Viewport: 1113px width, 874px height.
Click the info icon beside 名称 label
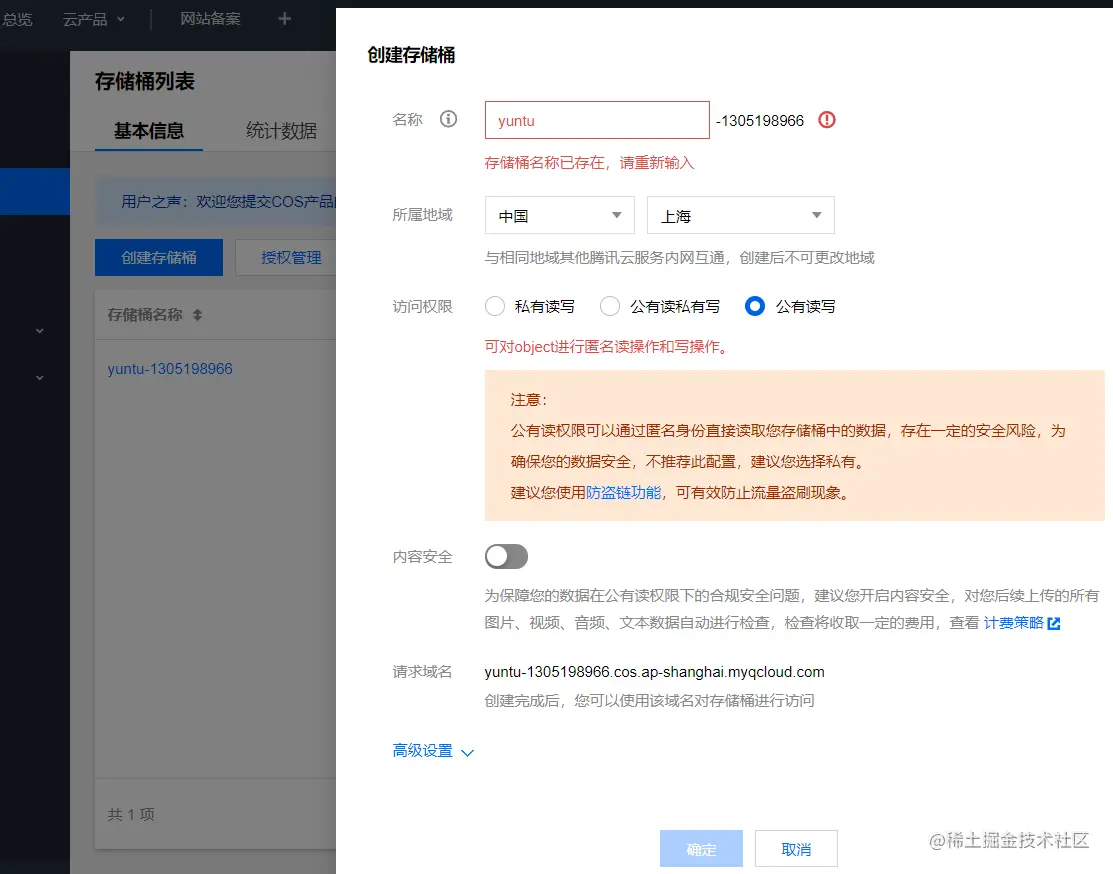[x=448, y=119]
